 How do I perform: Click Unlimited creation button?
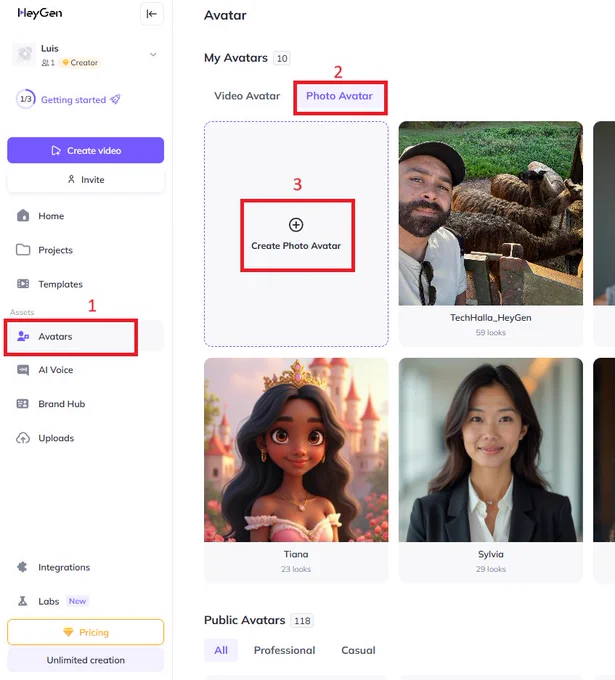point(85,660)
